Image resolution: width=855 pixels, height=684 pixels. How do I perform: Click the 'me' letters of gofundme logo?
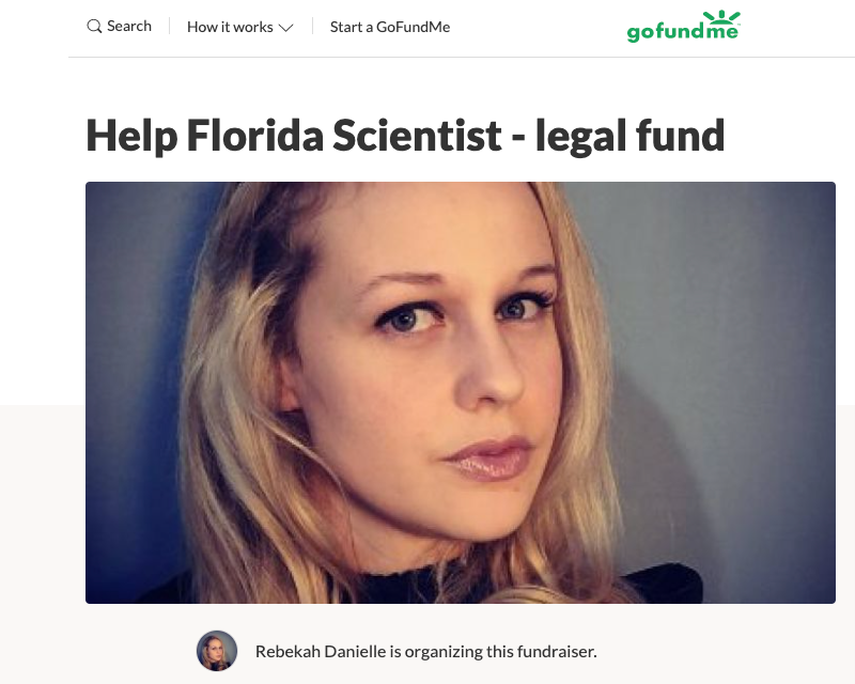click(x=723, y=32)
